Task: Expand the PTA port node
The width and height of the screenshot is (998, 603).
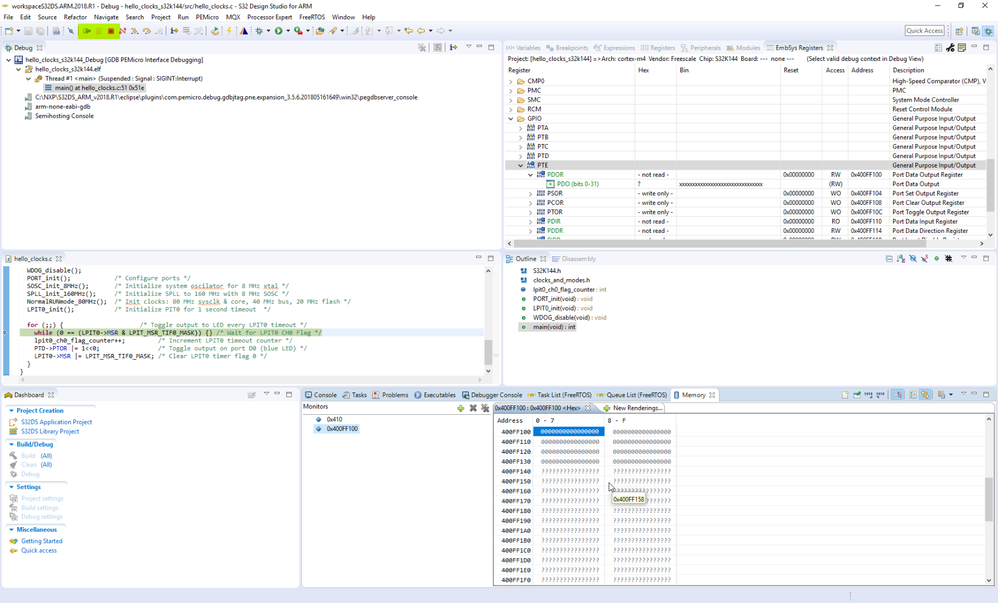Action: click(521, 128)
